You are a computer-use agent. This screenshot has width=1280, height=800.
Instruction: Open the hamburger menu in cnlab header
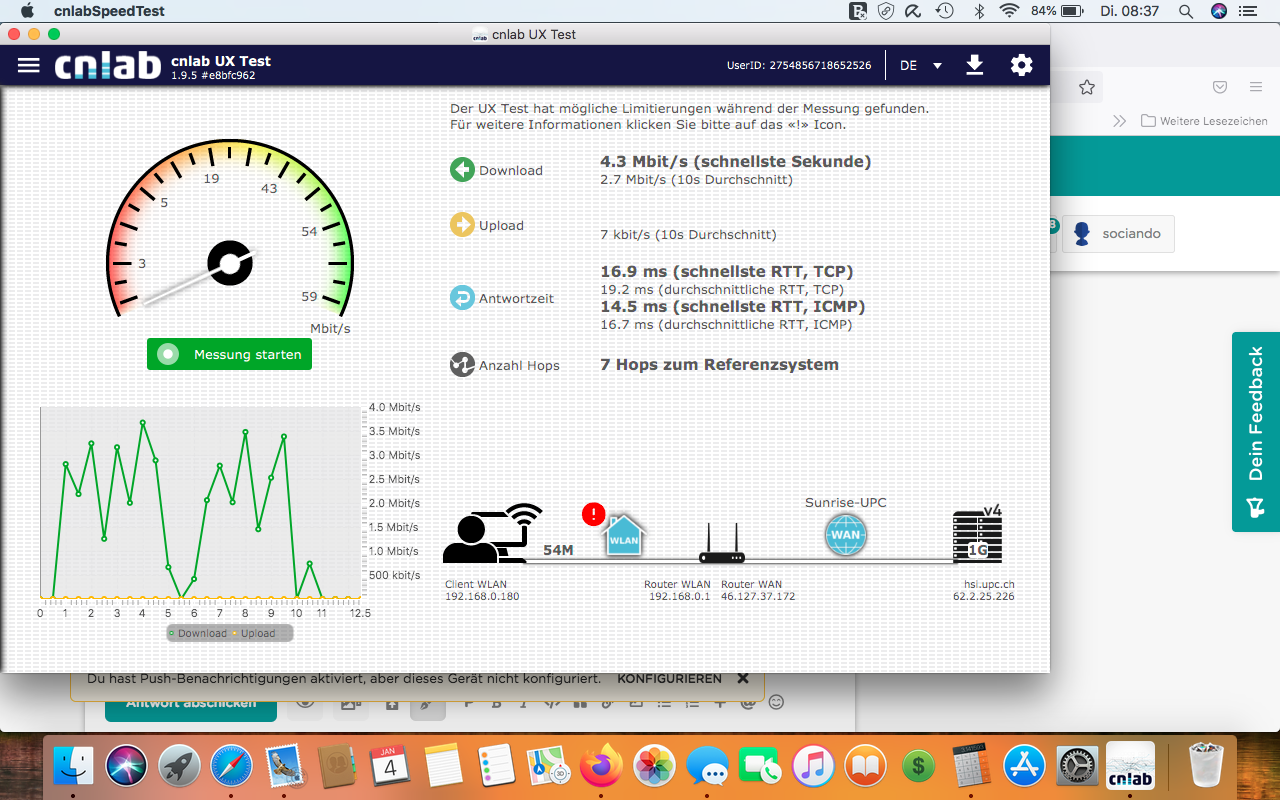click(x=29, y=65)
